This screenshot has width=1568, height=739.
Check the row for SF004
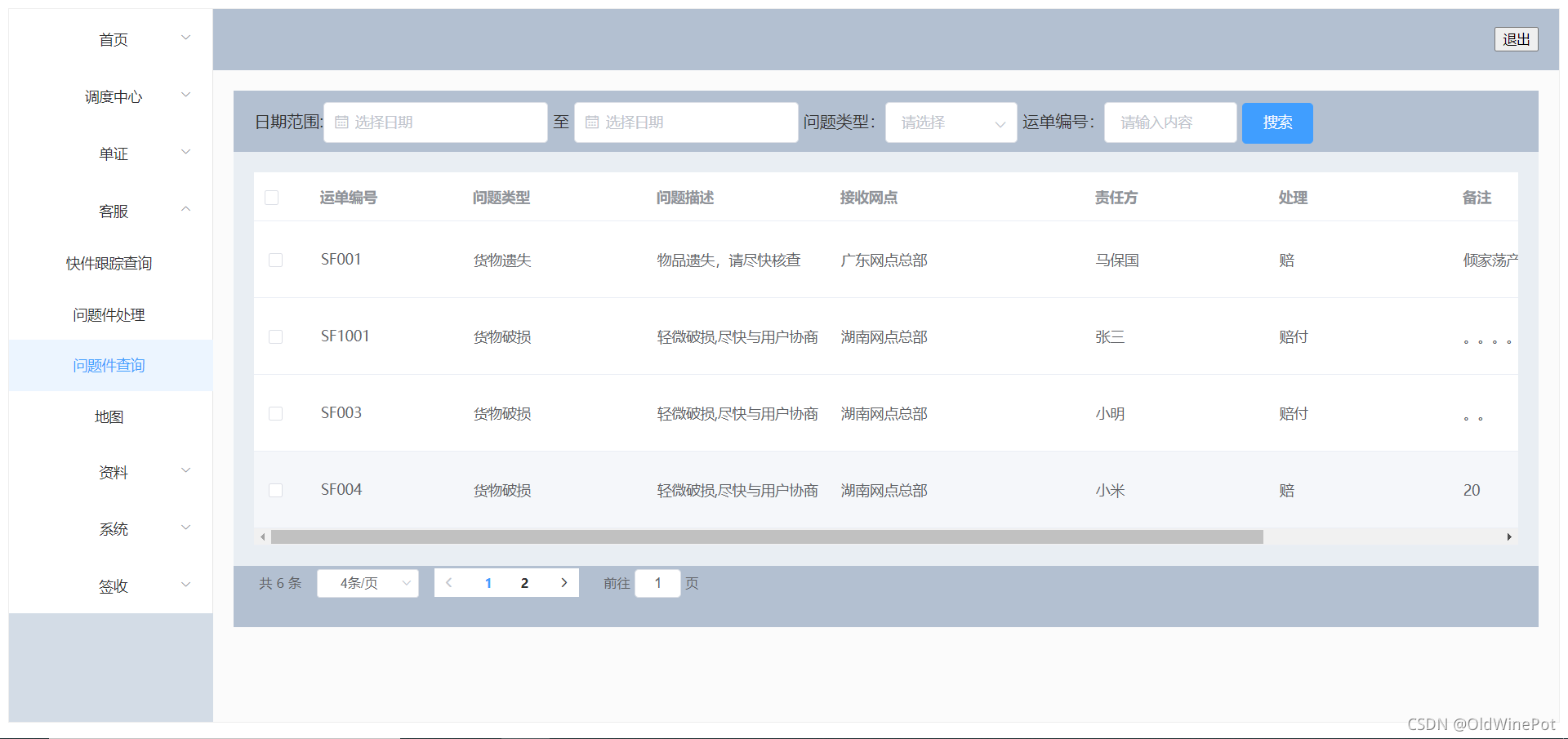(276, 490)
